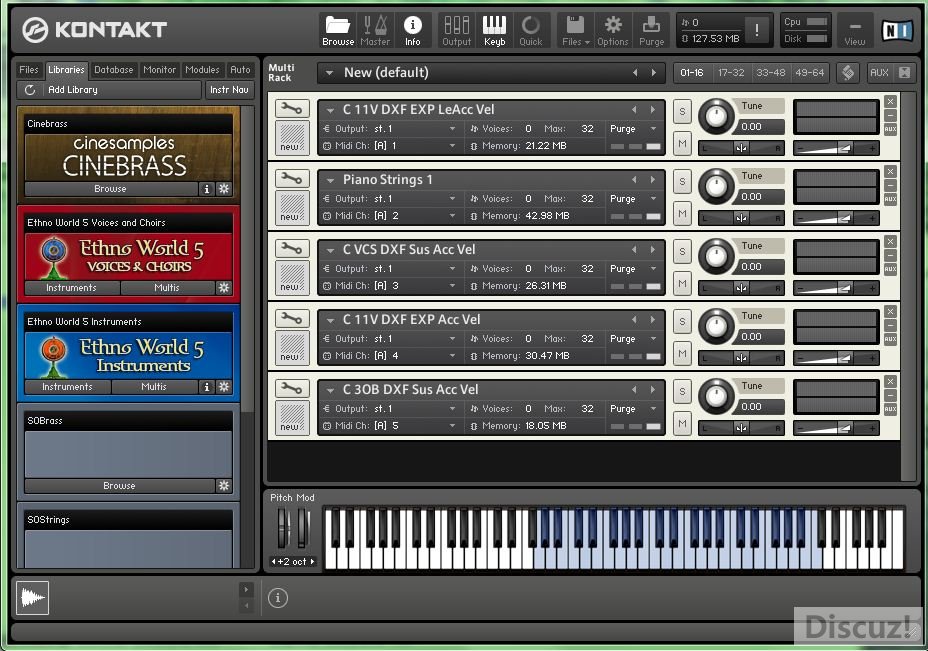Solo the Piano Strings 1 instrument
This screenshot has width=928, height=651.
tap(682, 181)
